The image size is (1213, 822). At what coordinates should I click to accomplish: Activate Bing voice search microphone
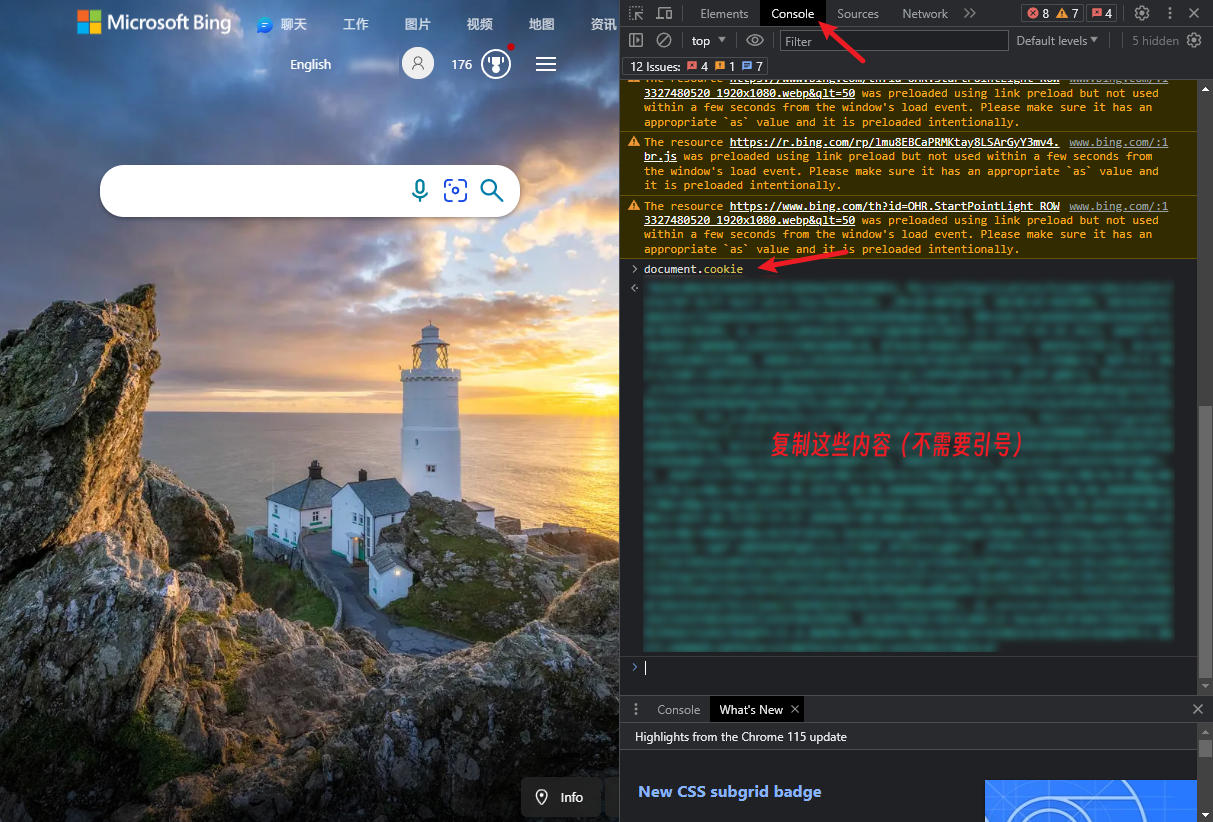[420, 191]
